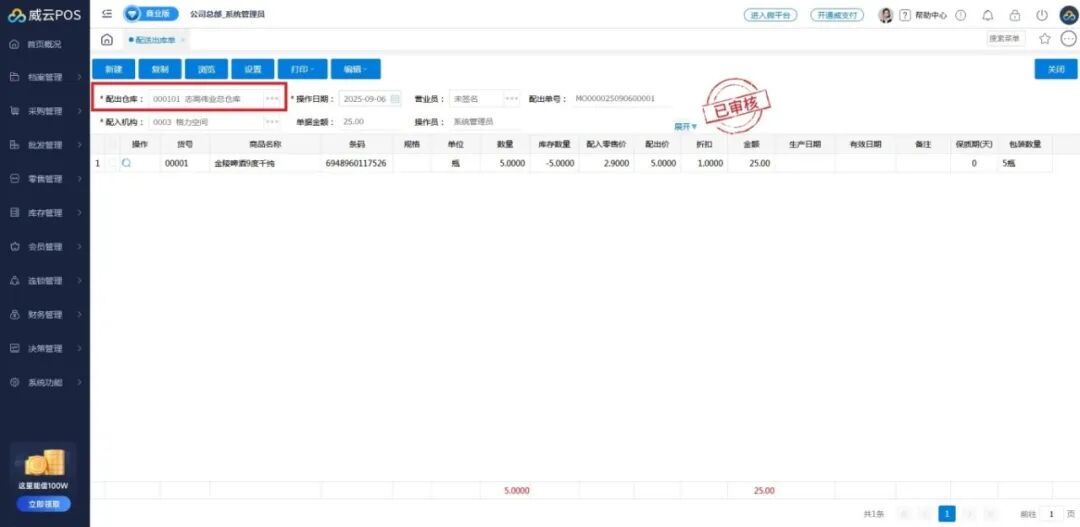Select the 配送出库单 tab

(155, 39)
